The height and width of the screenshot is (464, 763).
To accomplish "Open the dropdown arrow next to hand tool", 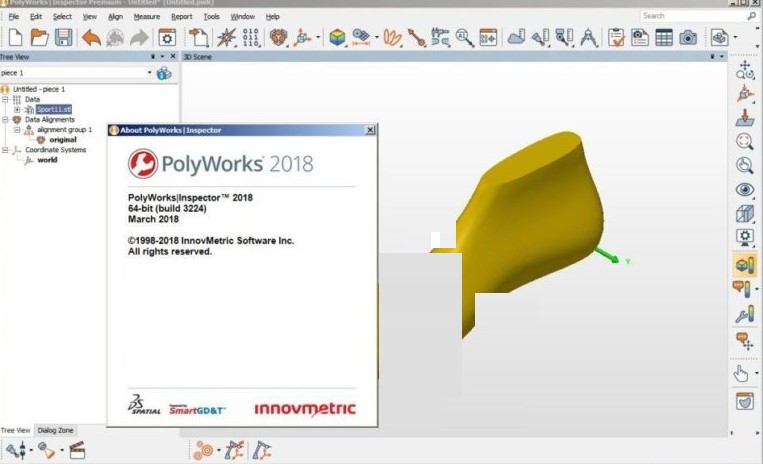I will (x=756, y=374).
